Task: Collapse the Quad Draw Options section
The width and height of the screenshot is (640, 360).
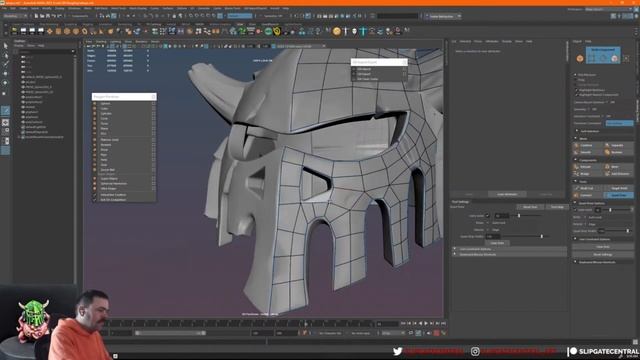Action: (x=576, y=203)
